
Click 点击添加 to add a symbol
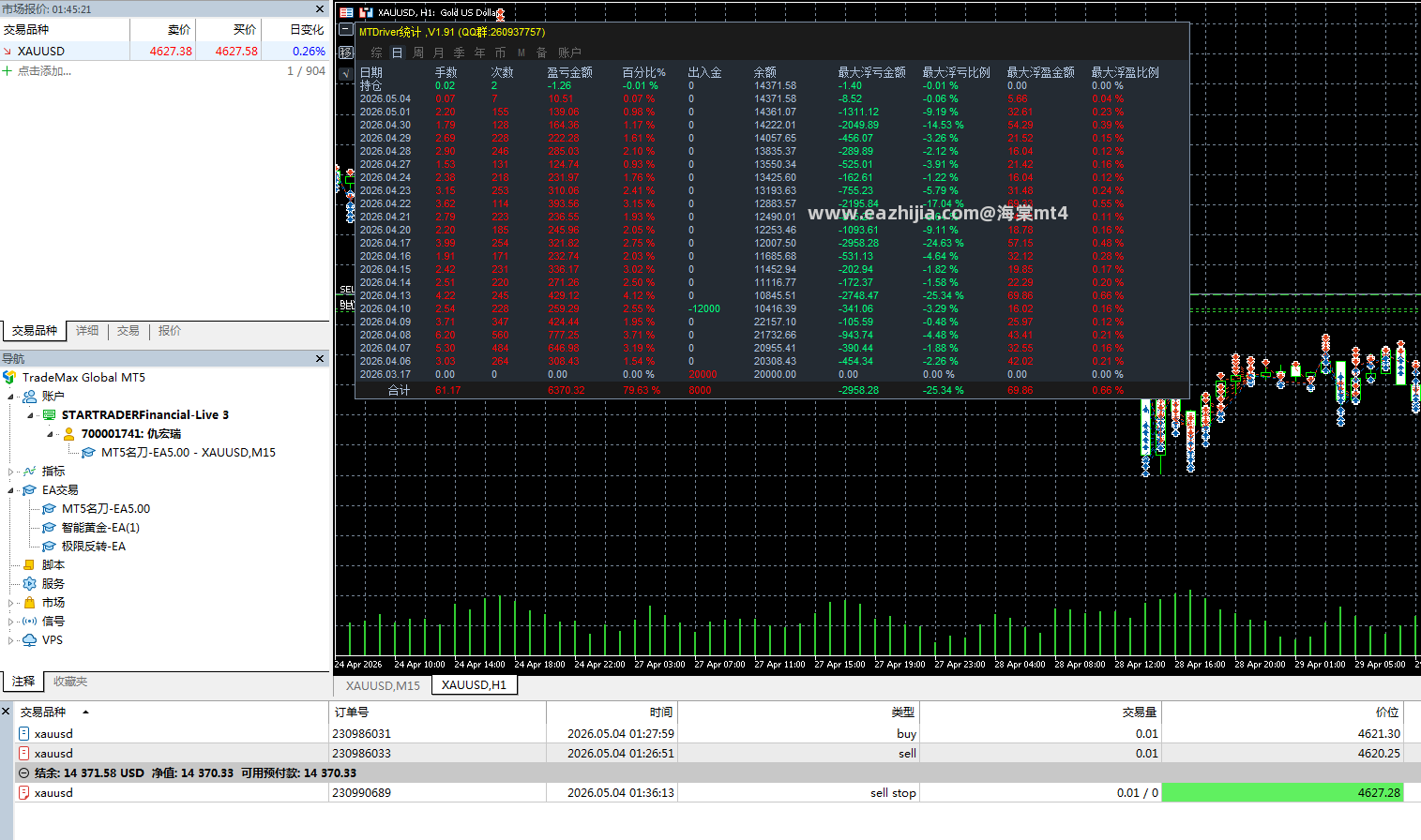pyautogui.click(x=44, y=71)
